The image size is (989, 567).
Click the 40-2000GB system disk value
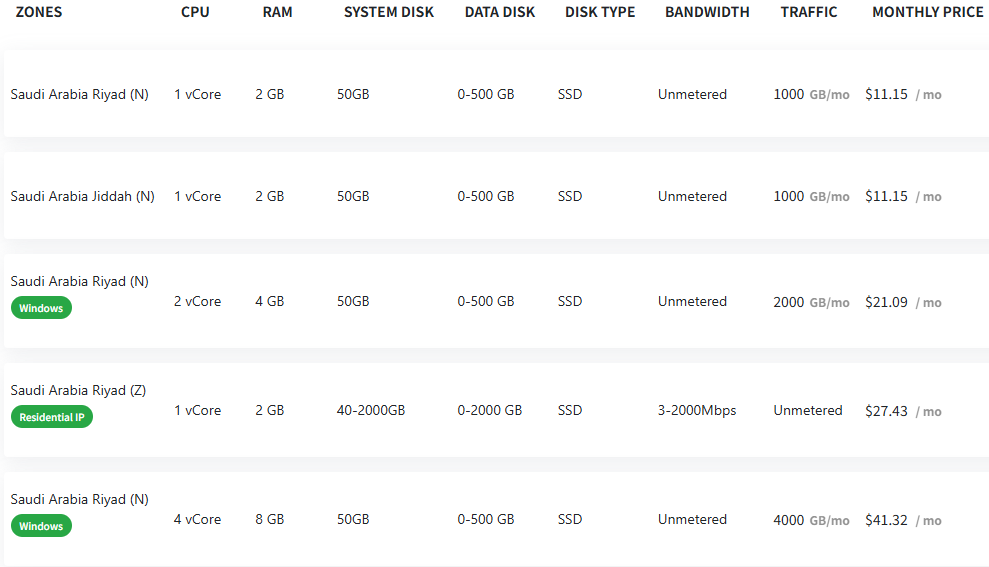pos(370,410)
